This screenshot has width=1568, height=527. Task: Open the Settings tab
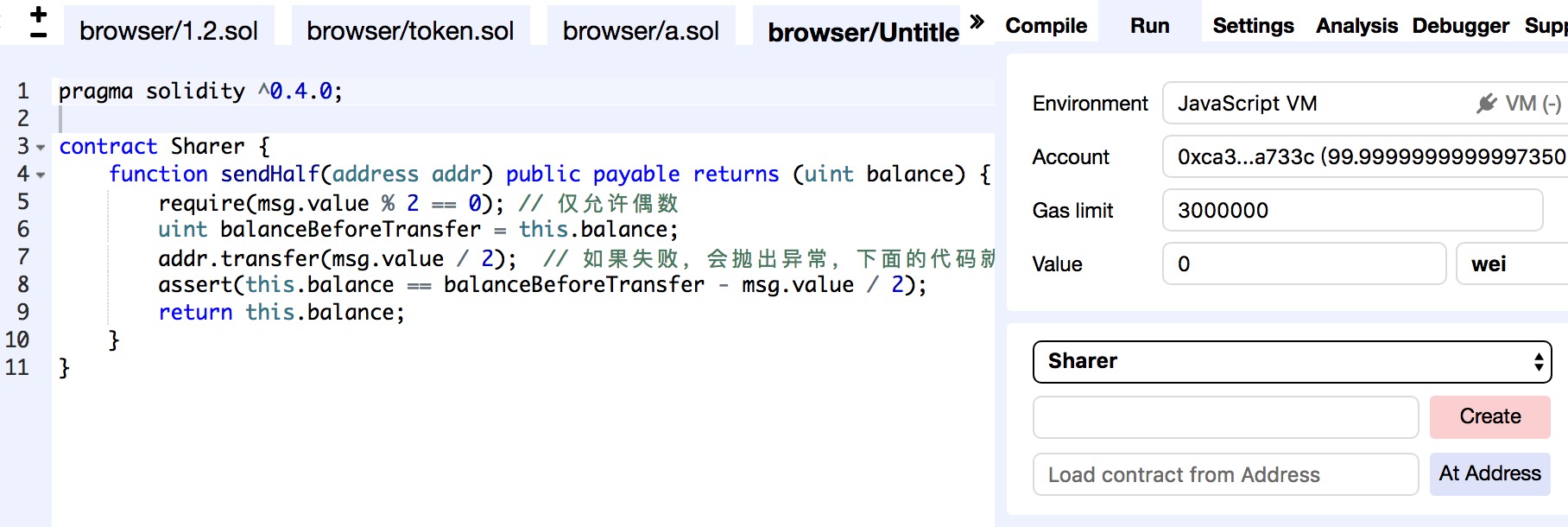coord(1253,26)
